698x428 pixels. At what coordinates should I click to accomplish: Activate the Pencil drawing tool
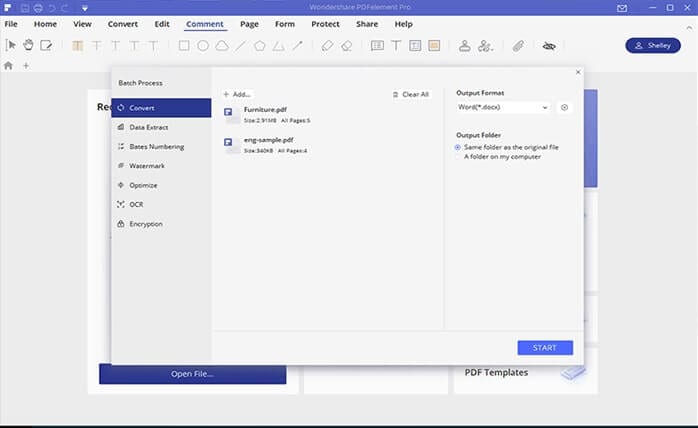click(x=327, y=45)
